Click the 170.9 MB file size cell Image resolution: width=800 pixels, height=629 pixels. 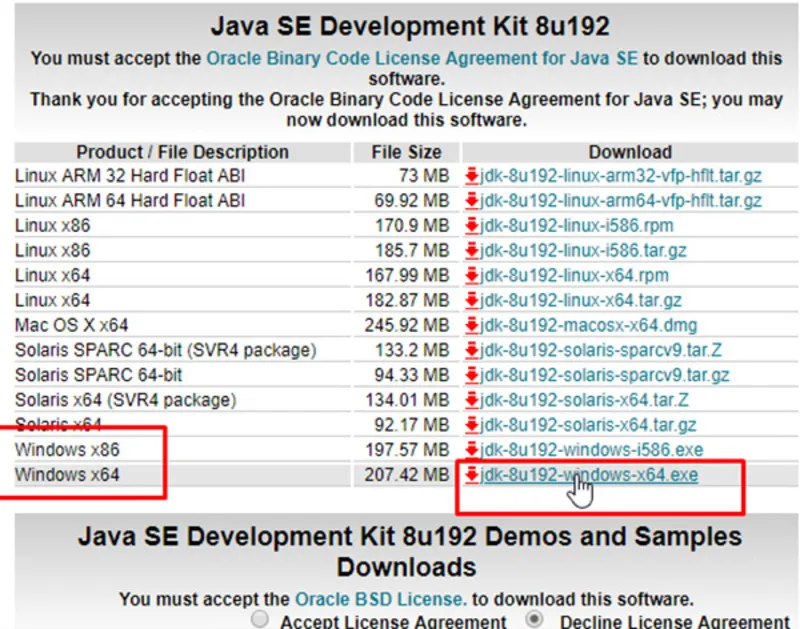pos(412,225)
